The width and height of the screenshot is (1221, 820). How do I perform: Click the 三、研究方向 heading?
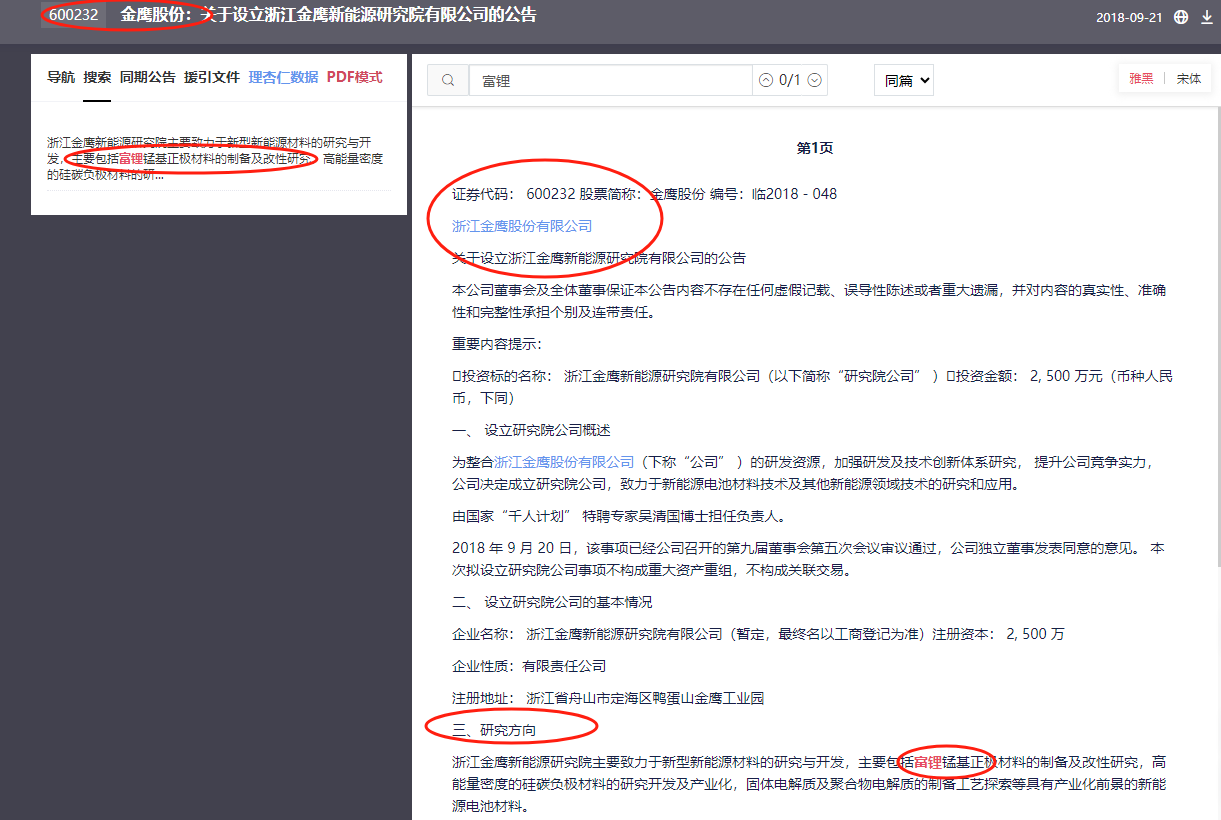(x=494, y=730)
